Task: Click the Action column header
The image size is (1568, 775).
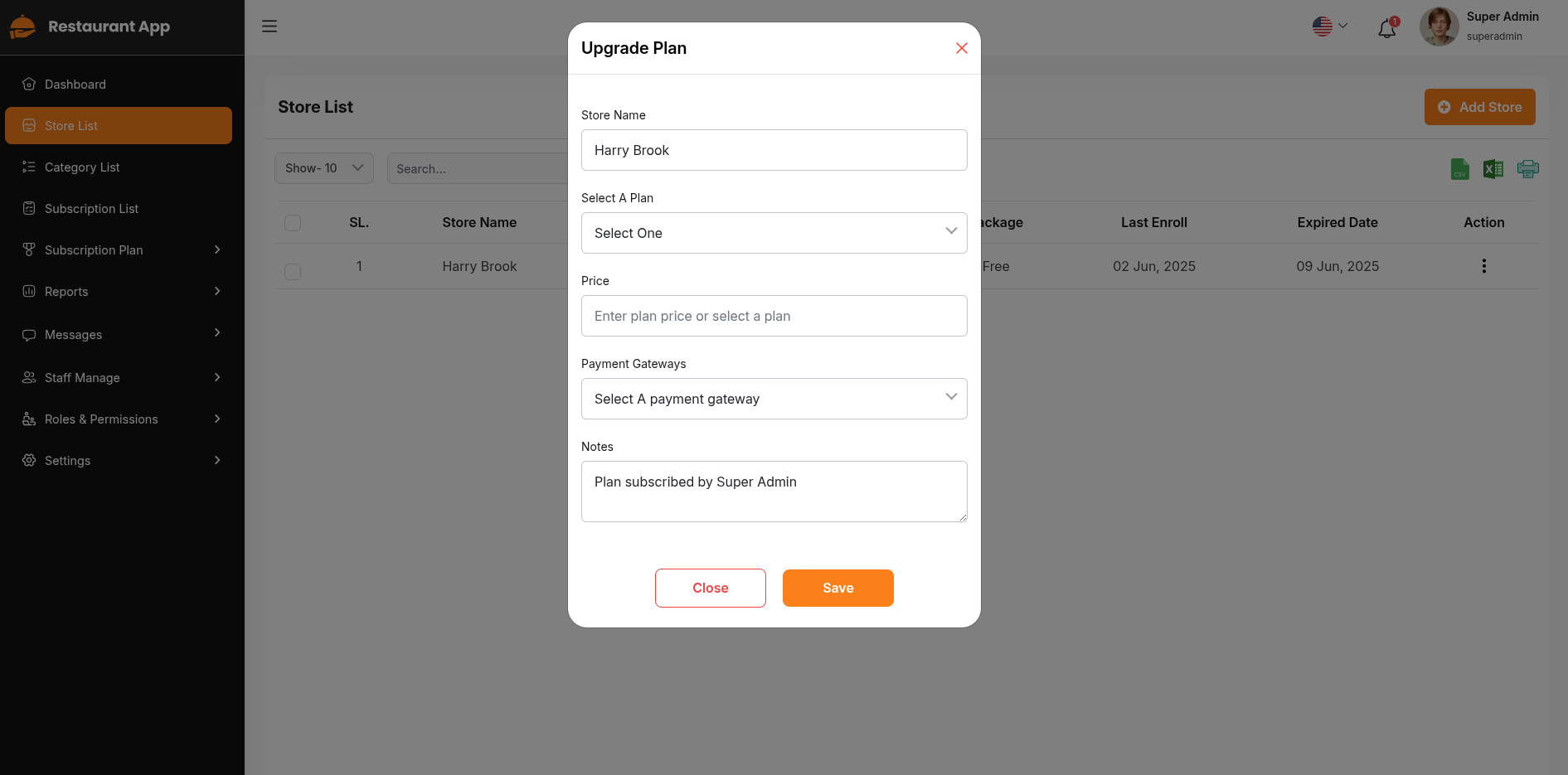Action: pyautogui.click(x=1484, y=222)
